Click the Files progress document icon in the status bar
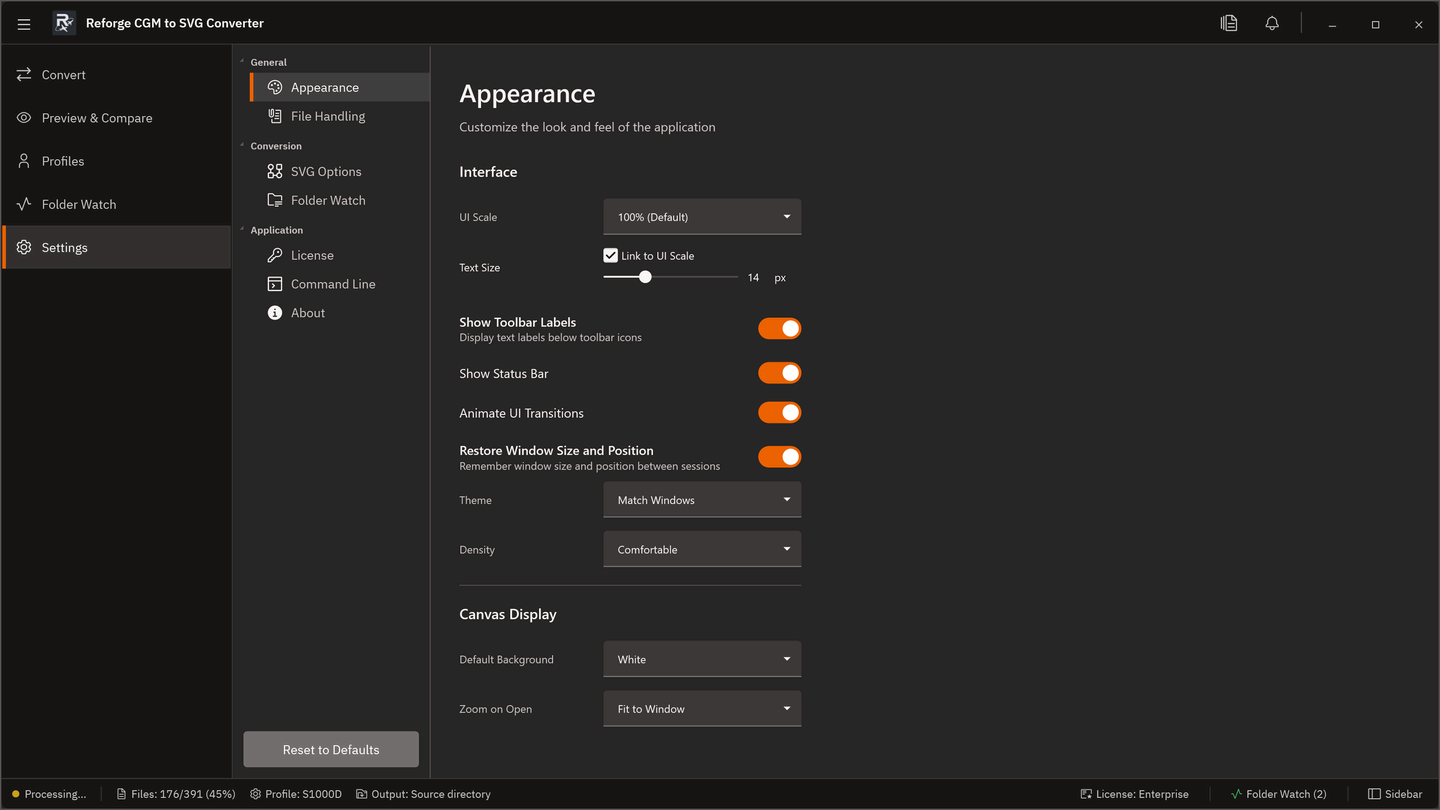This screenshot has height=810, width=1440. 121,794
